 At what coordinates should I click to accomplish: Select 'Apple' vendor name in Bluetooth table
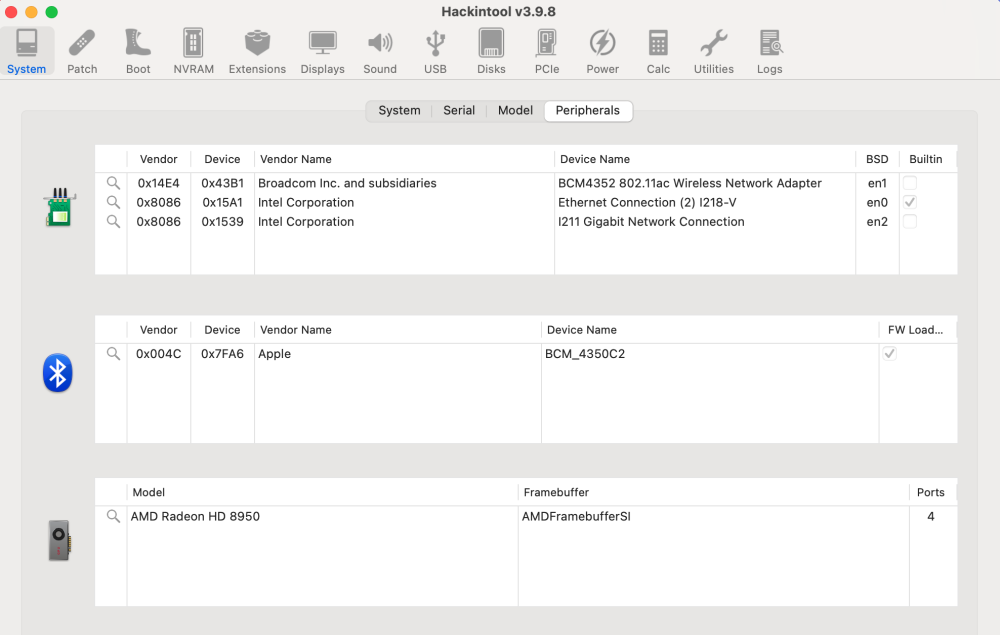[x=274, y=353]
